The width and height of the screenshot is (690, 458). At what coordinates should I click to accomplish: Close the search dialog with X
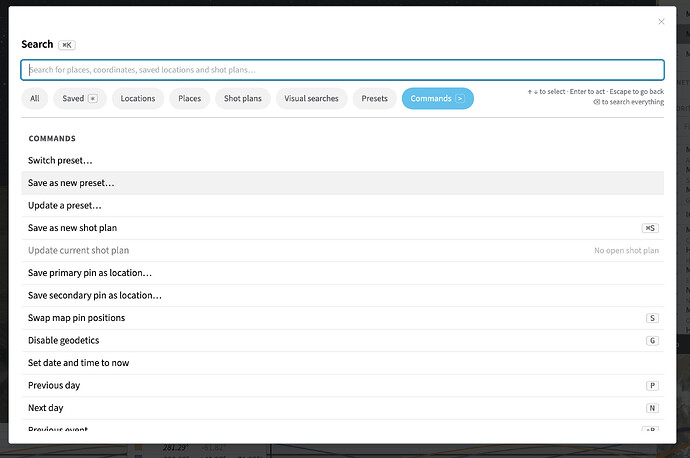[x=661, y=22]
